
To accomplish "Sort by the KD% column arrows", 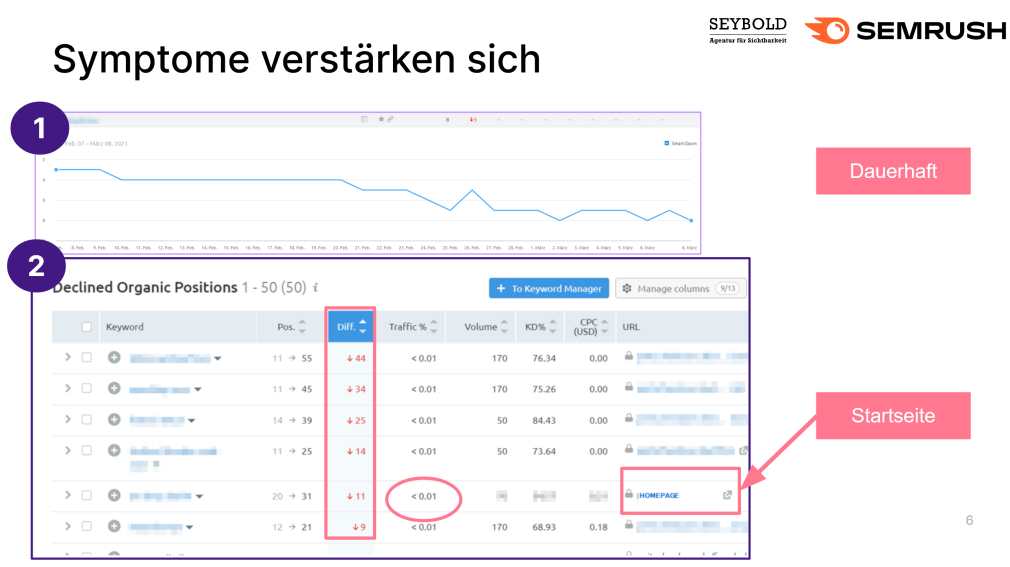I will click(553, 327).
